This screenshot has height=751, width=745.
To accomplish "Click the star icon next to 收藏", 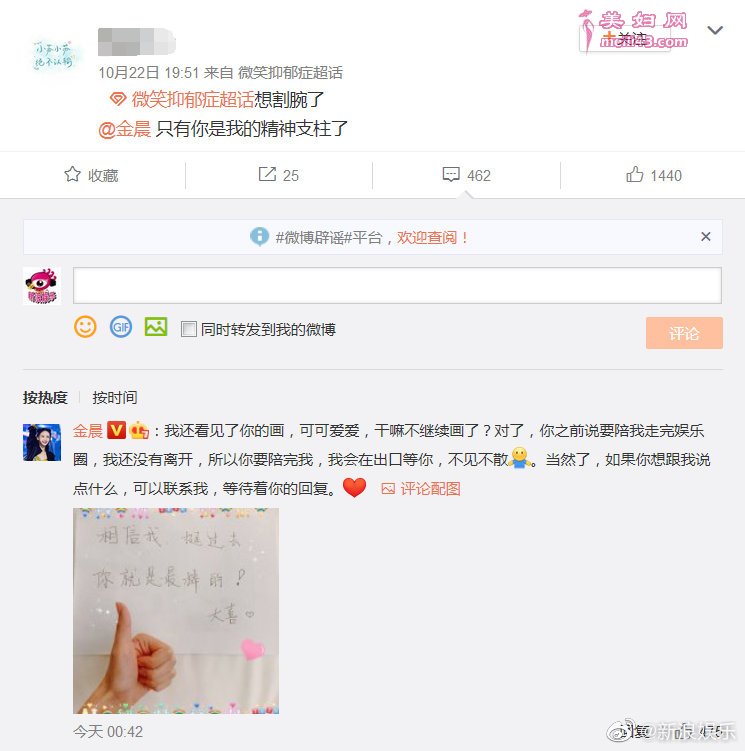I will (x=72, y=174).
